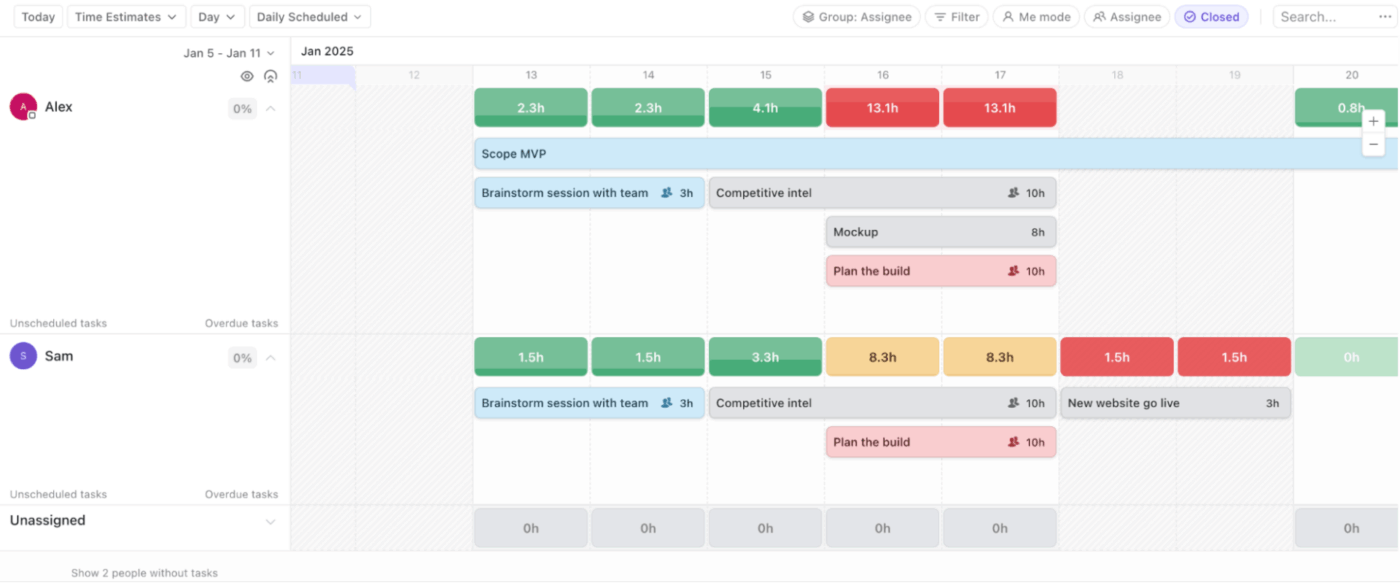This screenshot has width=1400, height=583.
Task: Toggle the Closed tasks filter
Action: (x=1211, y=16)
